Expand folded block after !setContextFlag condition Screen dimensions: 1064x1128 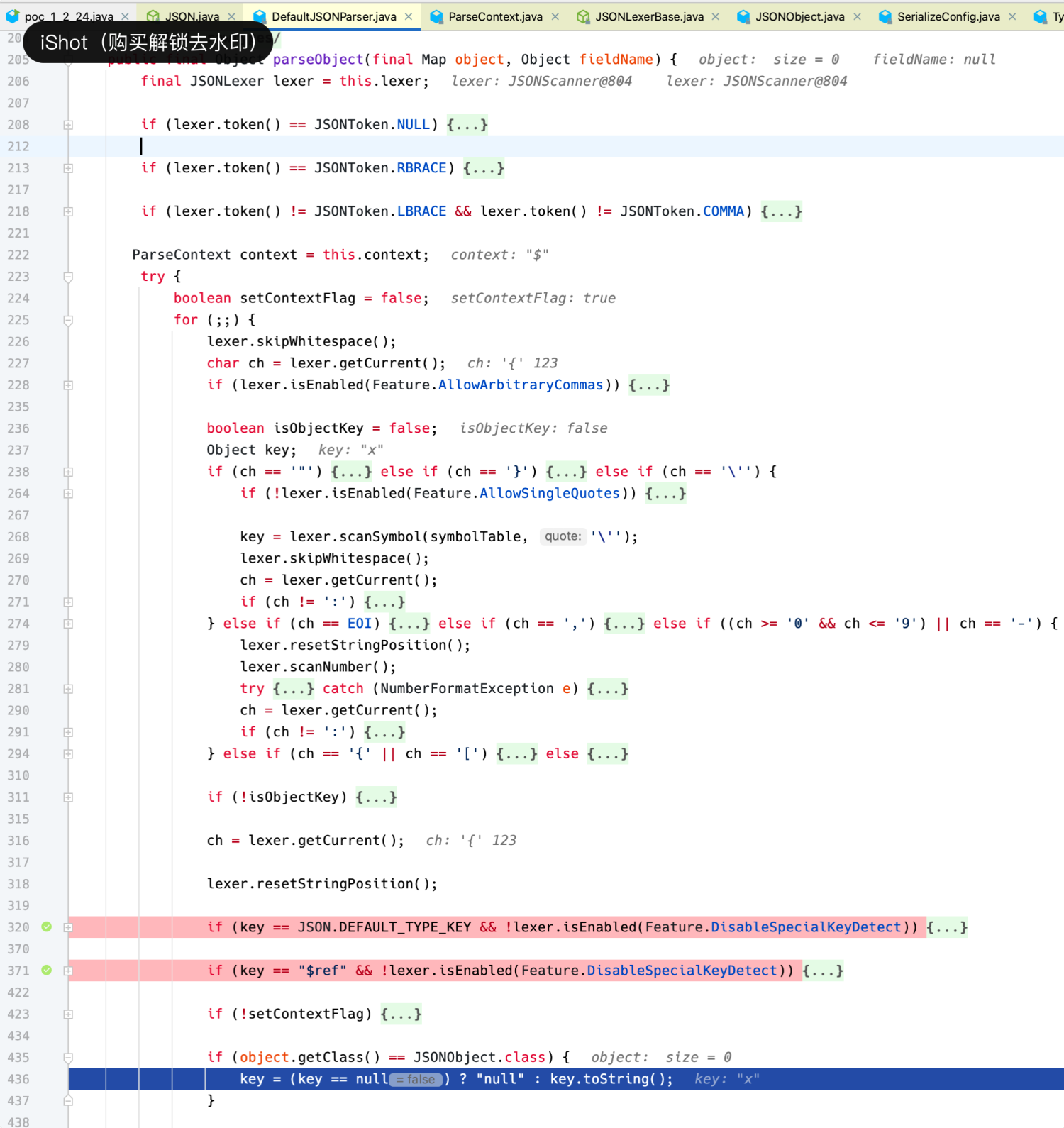pyautogui.click(x=401, y=1014)
